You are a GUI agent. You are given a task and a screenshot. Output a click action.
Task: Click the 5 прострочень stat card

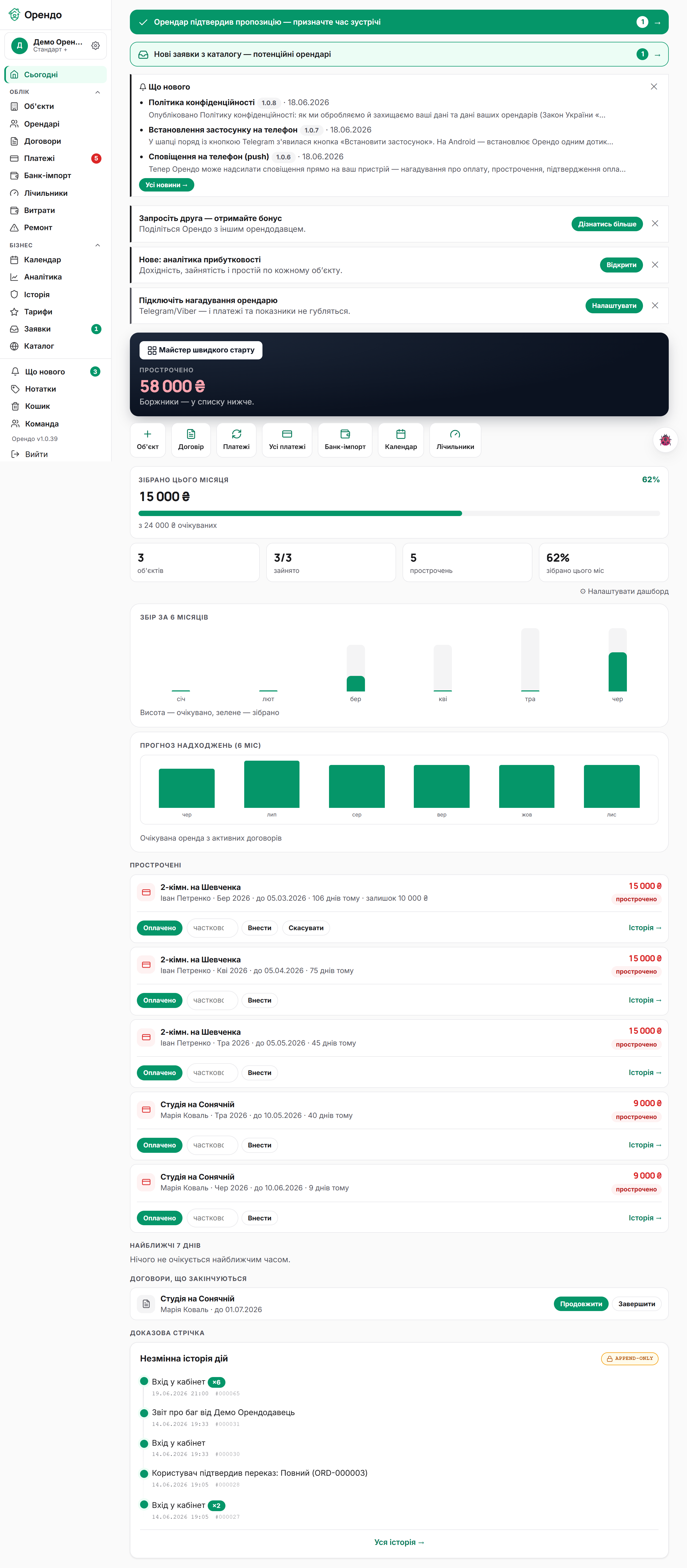(x=467, y=562)
